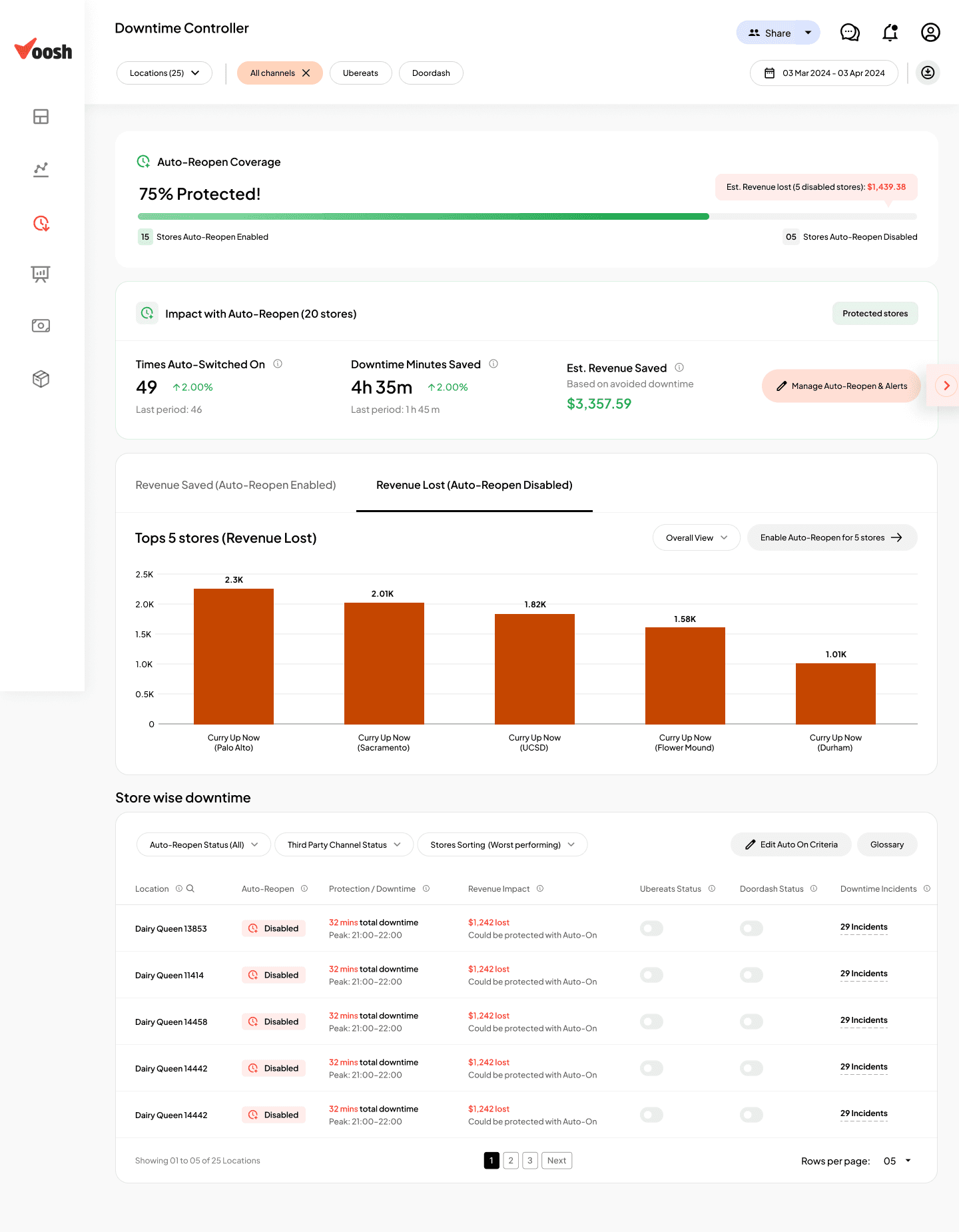The image size is (959, 1232).
Task: Open the Glossary button
Action: click(x=887, y=844)
